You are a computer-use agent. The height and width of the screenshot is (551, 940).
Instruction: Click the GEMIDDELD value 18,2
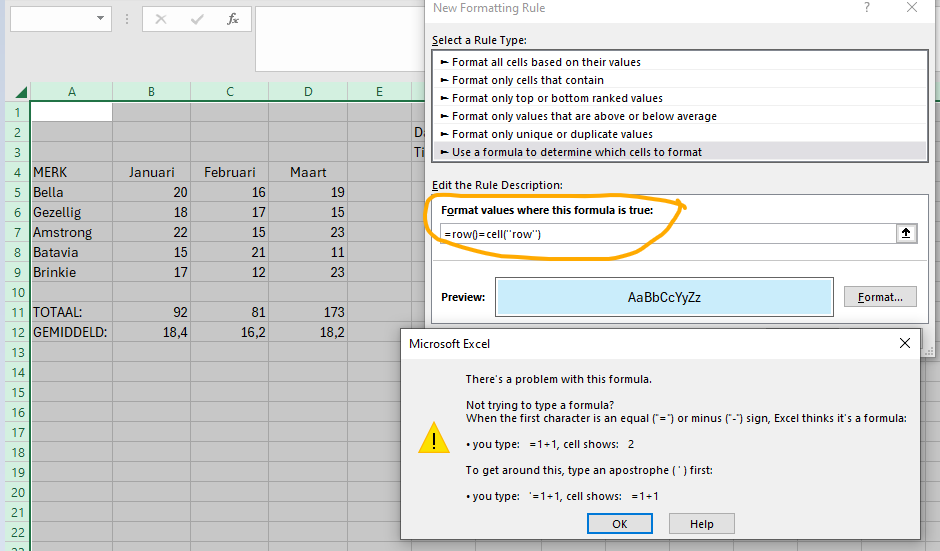[x=308, y=332]
